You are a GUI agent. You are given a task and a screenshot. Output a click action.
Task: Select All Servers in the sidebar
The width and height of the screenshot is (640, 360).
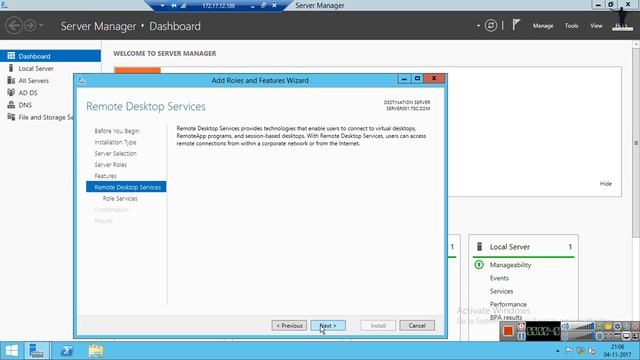tap(33, 81)
